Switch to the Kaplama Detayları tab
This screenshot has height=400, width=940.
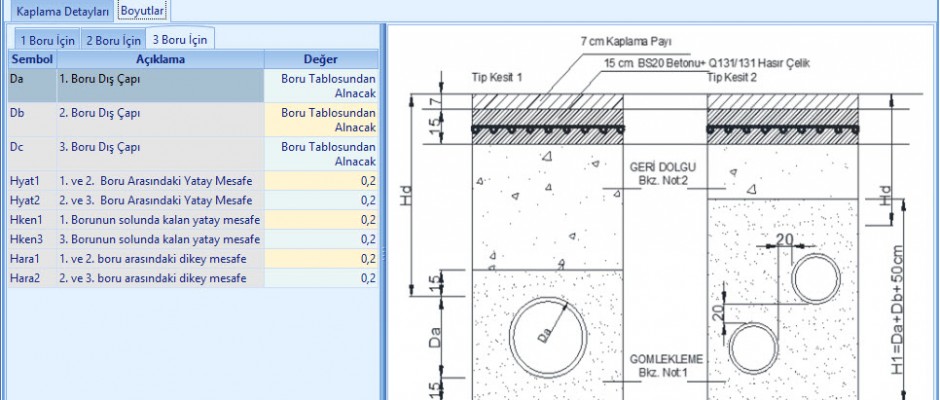point(61,11)
